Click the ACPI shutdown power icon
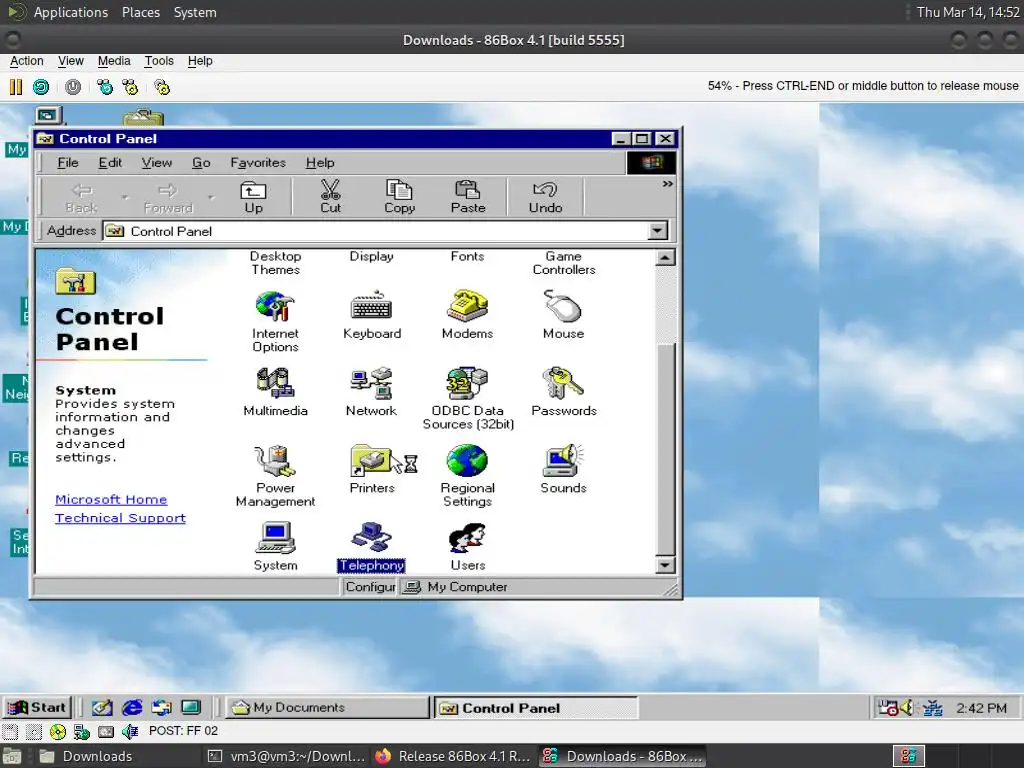 73,87
